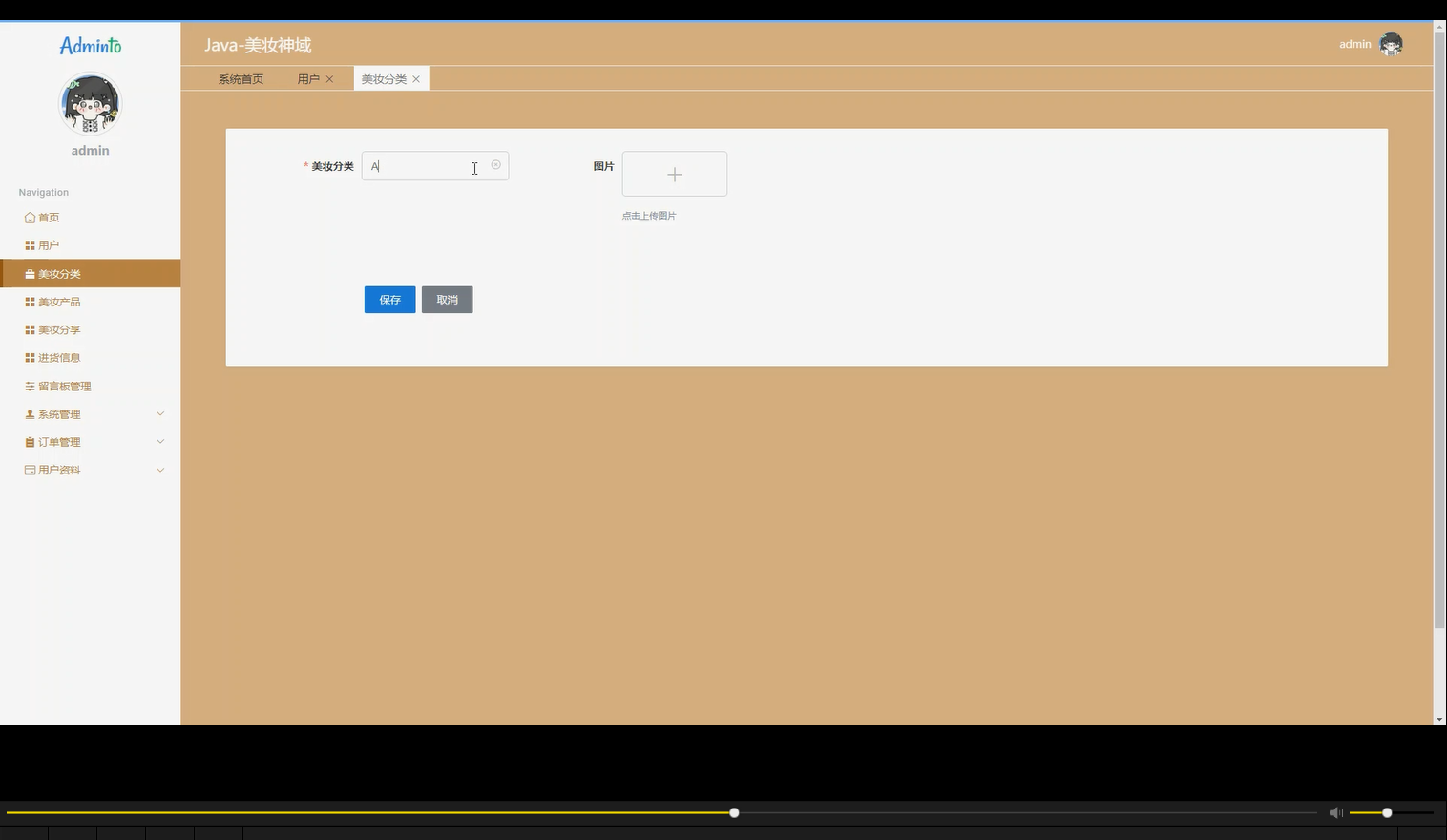The height and width of the screenshot is (840, 1447).
Task: Click the plus icon to upload an image
Action: (x=675, y=174)
